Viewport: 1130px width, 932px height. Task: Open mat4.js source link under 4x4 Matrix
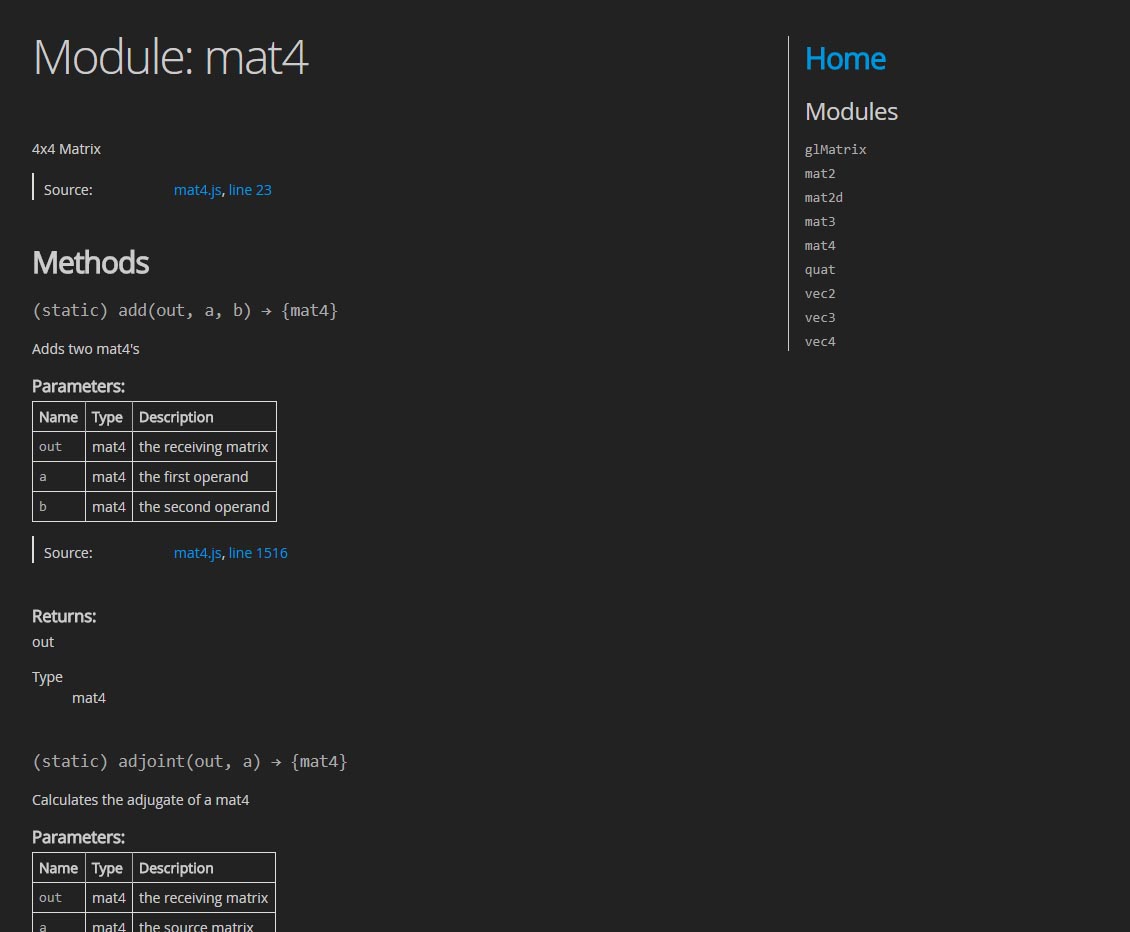click(x=197, y=190)
